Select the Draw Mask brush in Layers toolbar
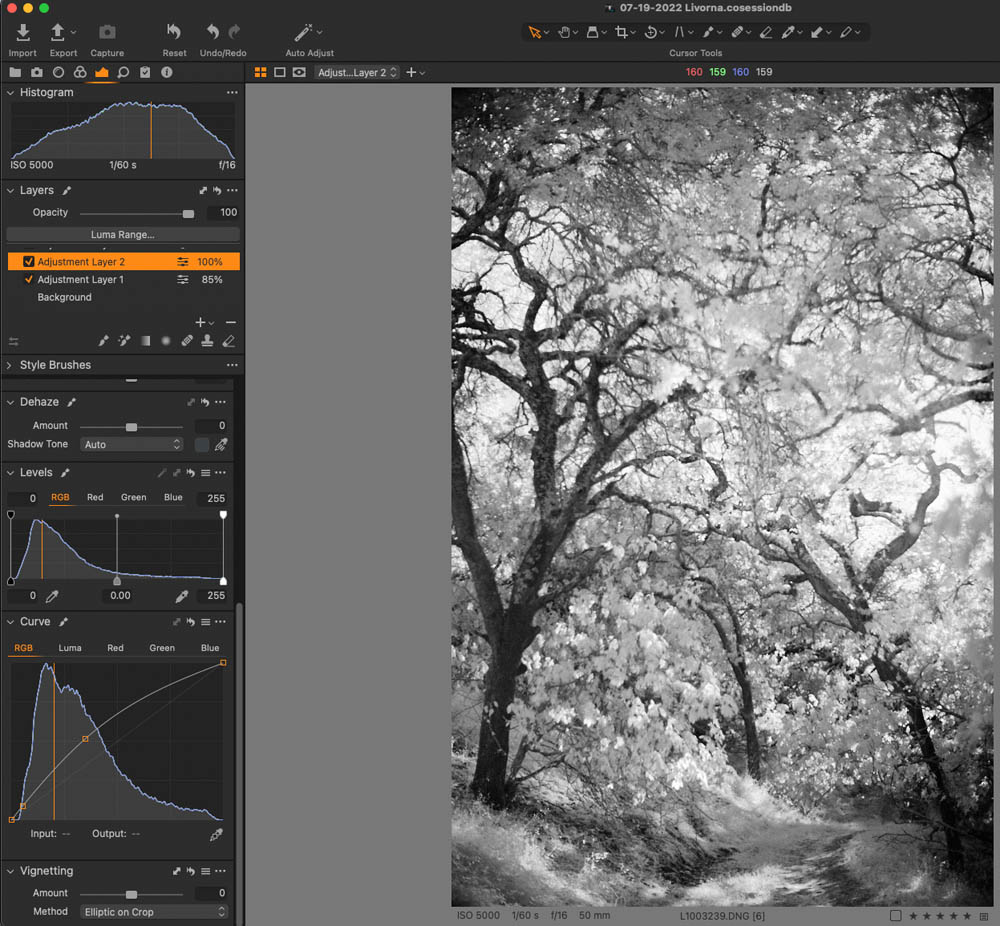1000x926 pixels. click(x=104, y=341)
